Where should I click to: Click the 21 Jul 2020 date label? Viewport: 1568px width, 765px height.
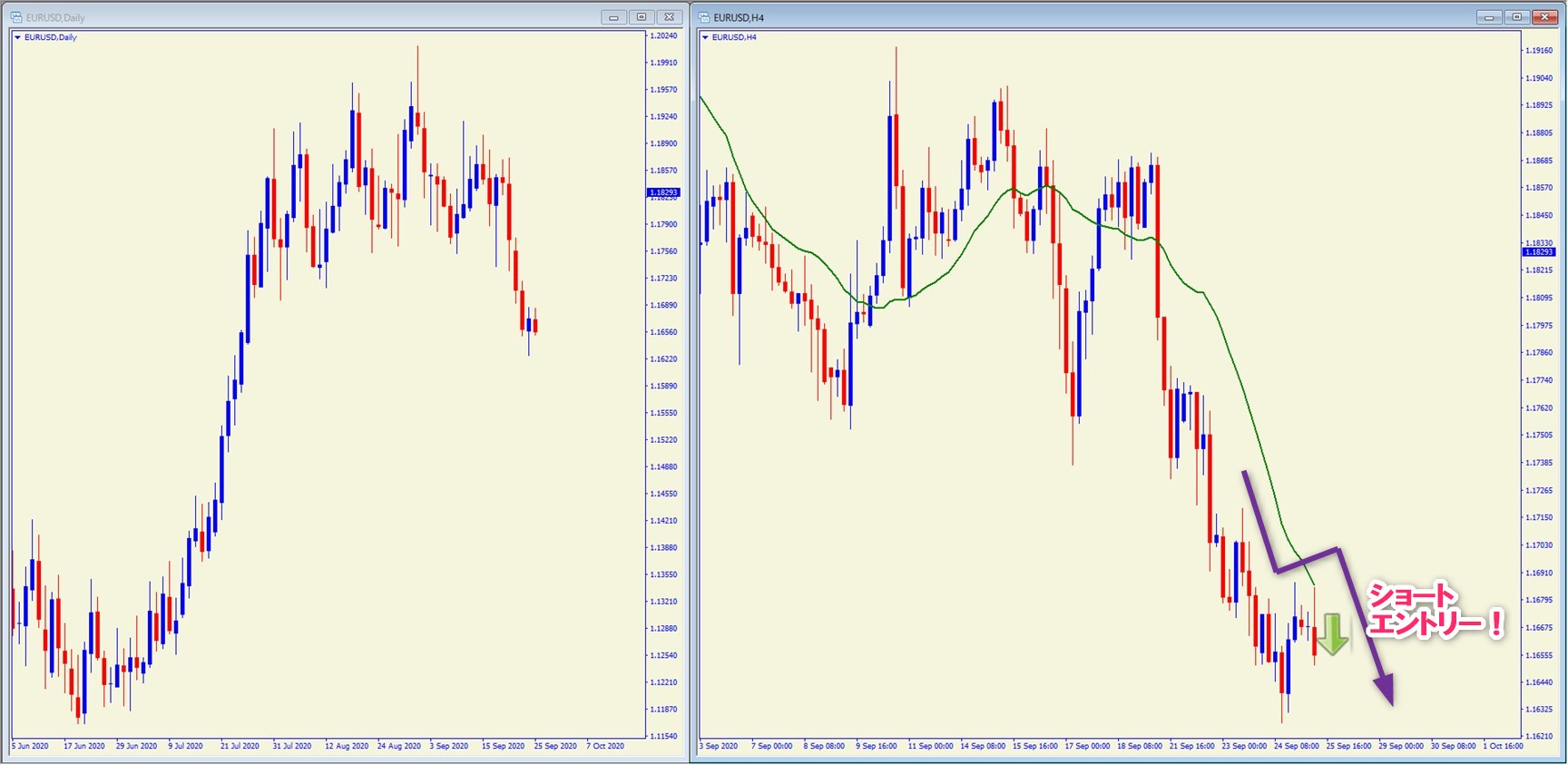tap(240, 746)
